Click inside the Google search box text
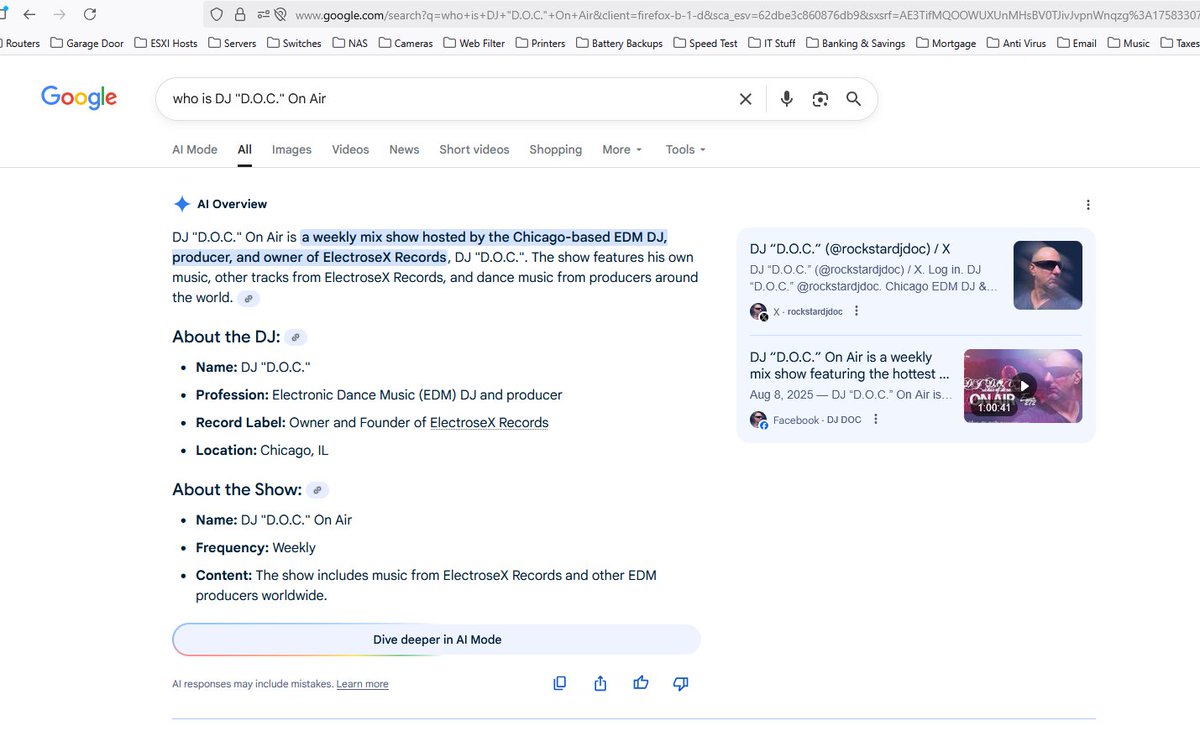This screenshot has width=1200, height=731. 249,98
